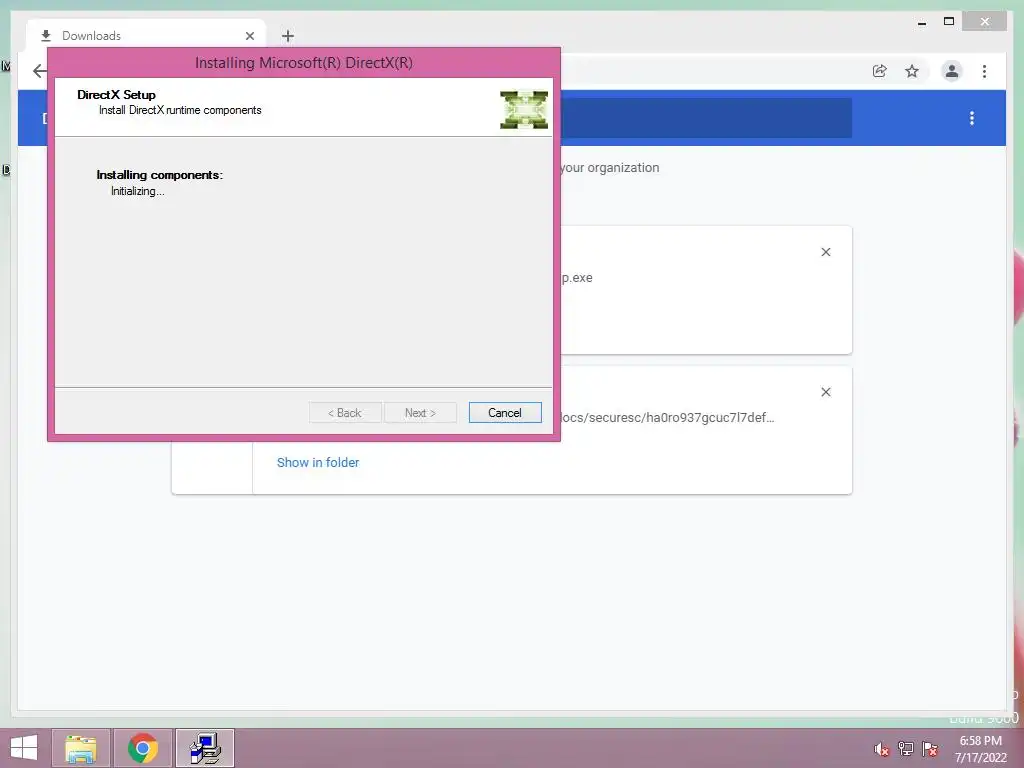This screenshot has width=1024, height=768.
Task: Click the 'Installing components:' label
Action: [160, 175]
